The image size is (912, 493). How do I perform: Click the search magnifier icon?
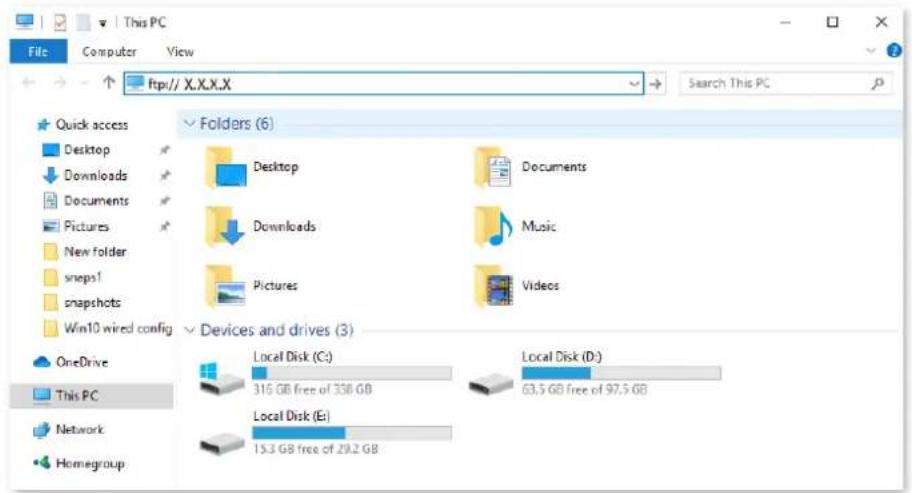[878, 84]
